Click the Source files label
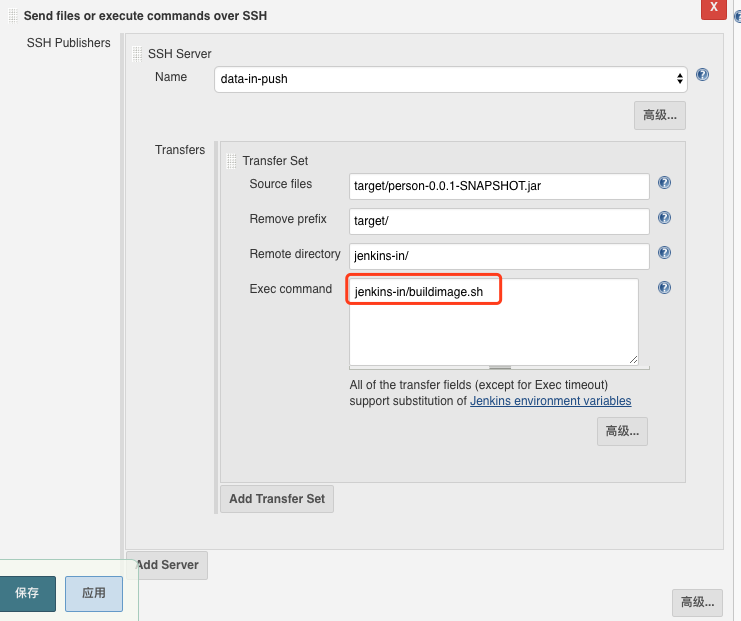Screen dimensions: 741x621 [281, 184]
